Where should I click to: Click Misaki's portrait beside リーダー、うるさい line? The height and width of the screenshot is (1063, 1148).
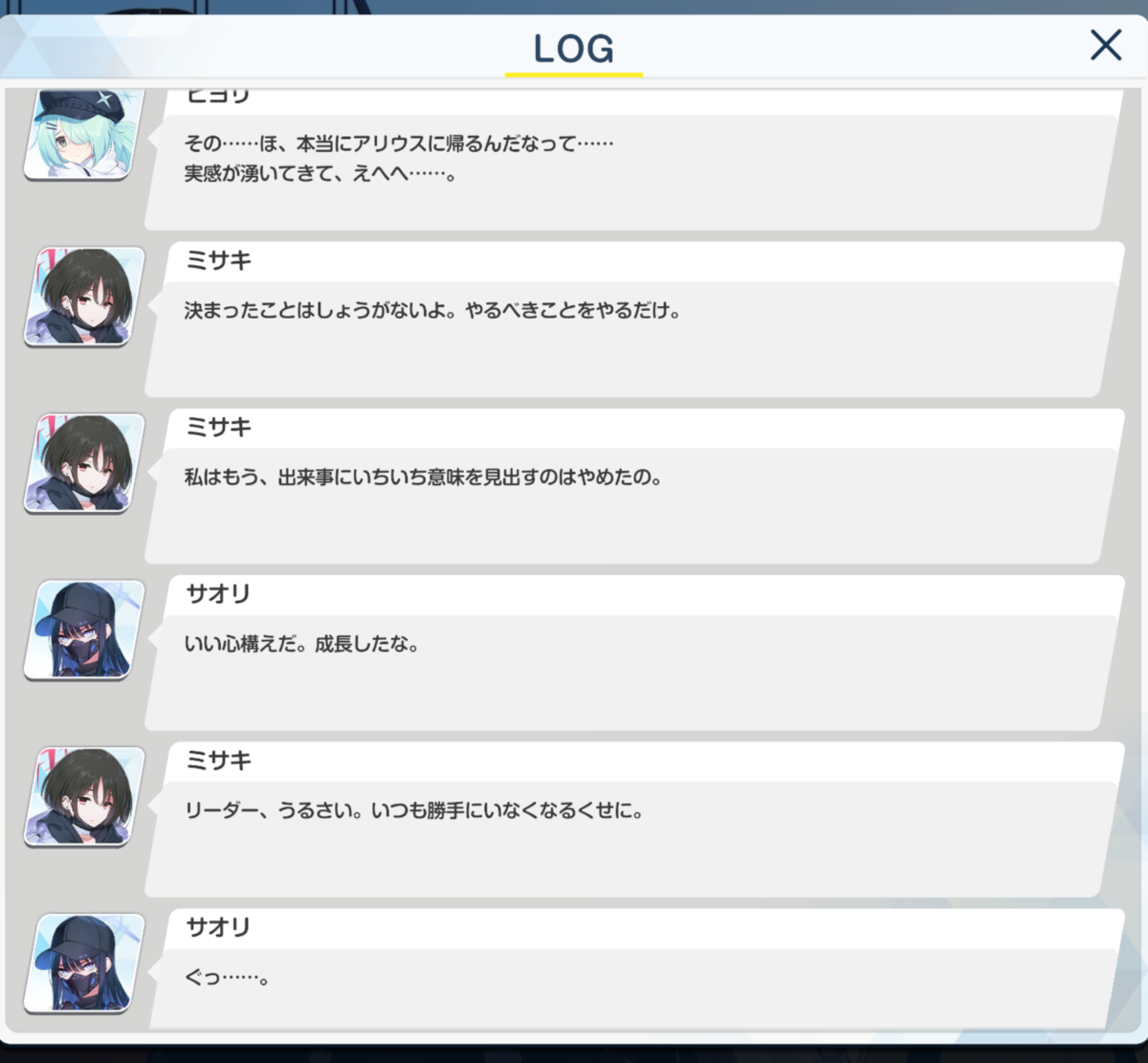tap(84, 797)
